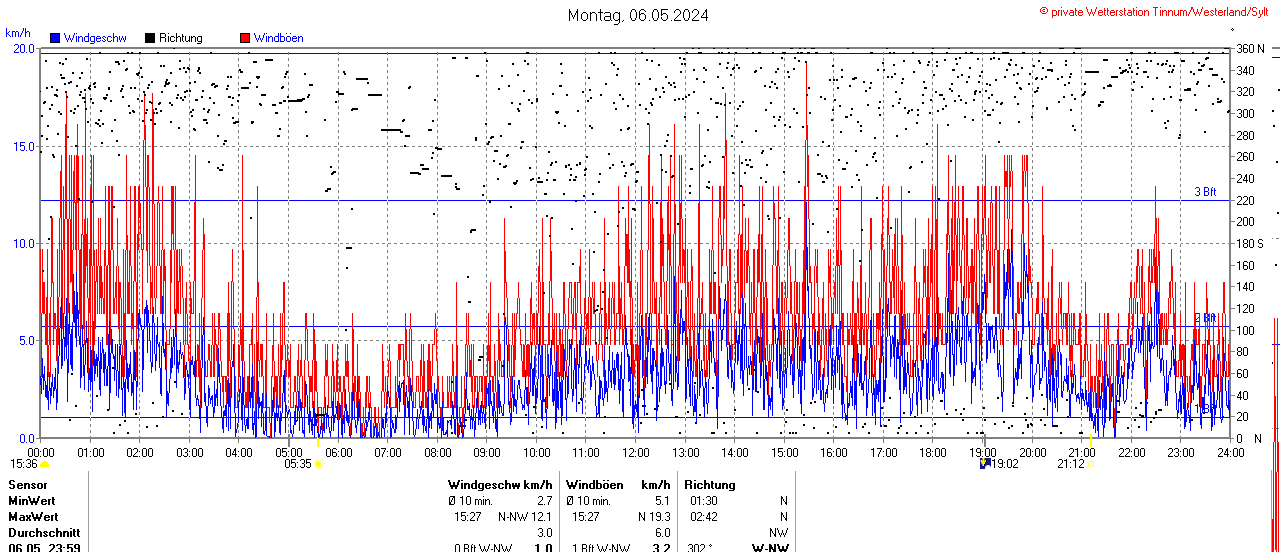Click the minimum gust value '5.1'

pyautogui.click(x=662, y=501)
